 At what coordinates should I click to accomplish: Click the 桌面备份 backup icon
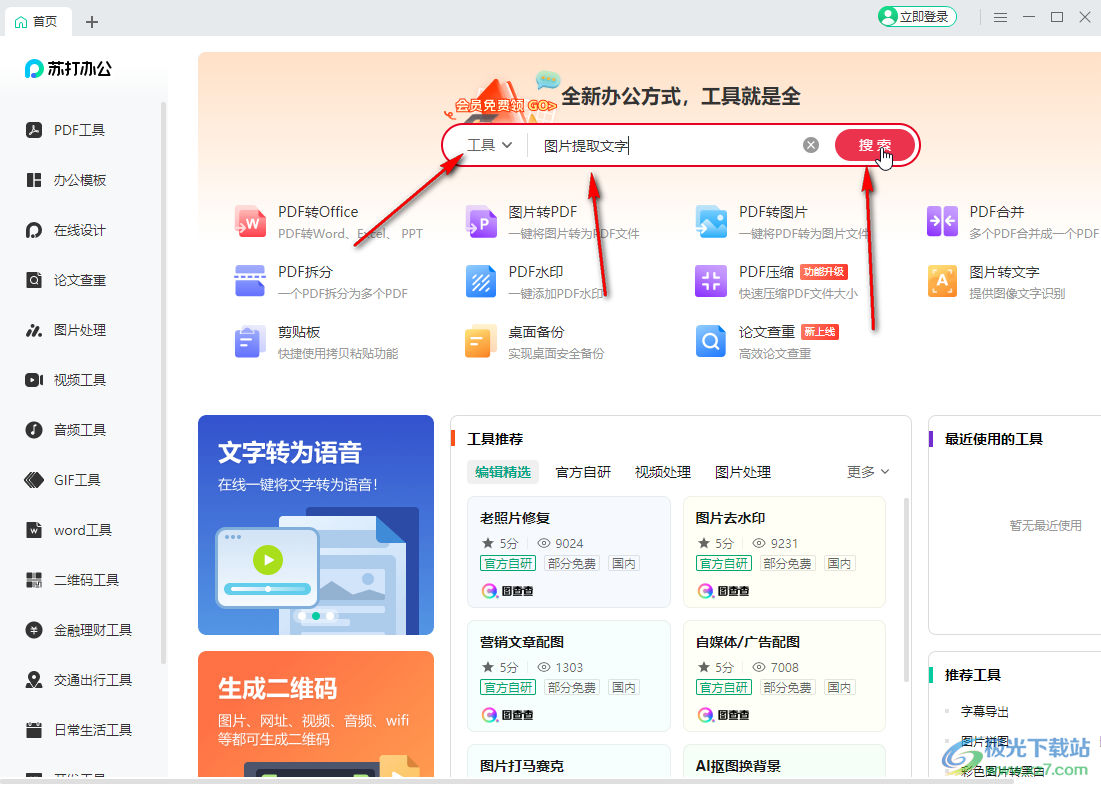pos(481,341)
